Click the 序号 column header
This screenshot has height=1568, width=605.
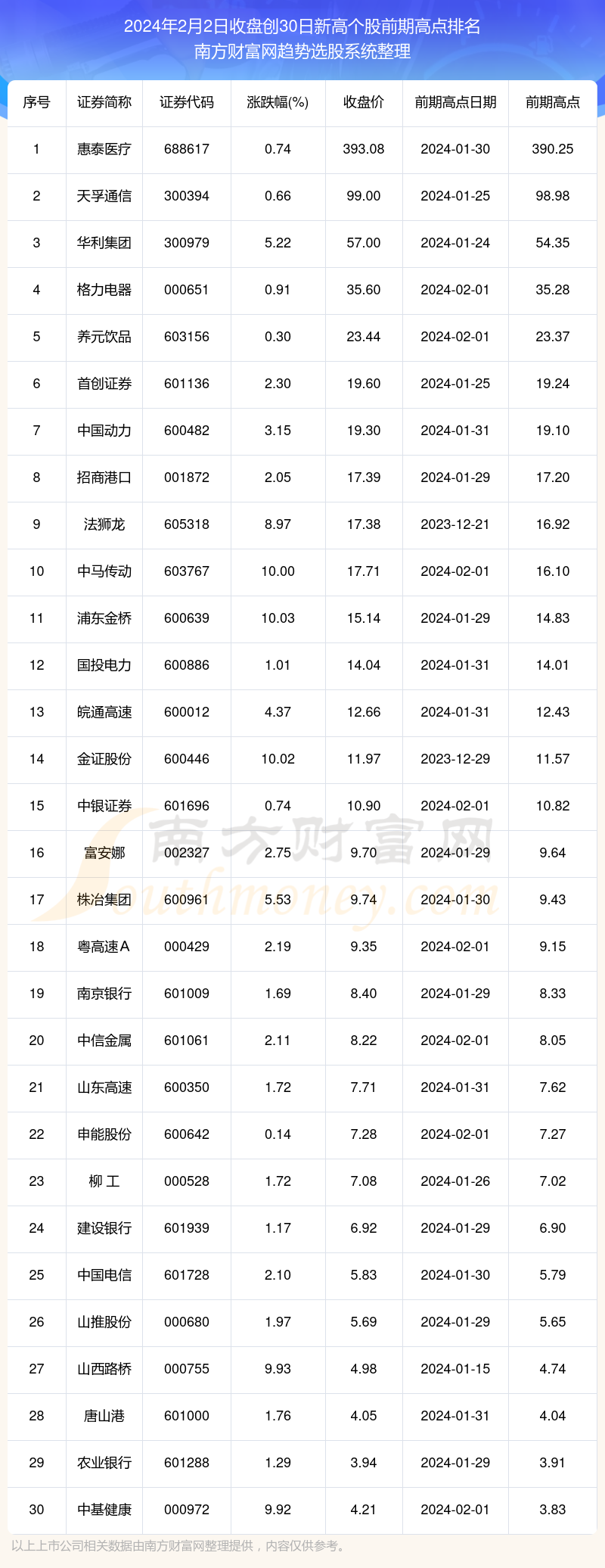tap(36, 102)
